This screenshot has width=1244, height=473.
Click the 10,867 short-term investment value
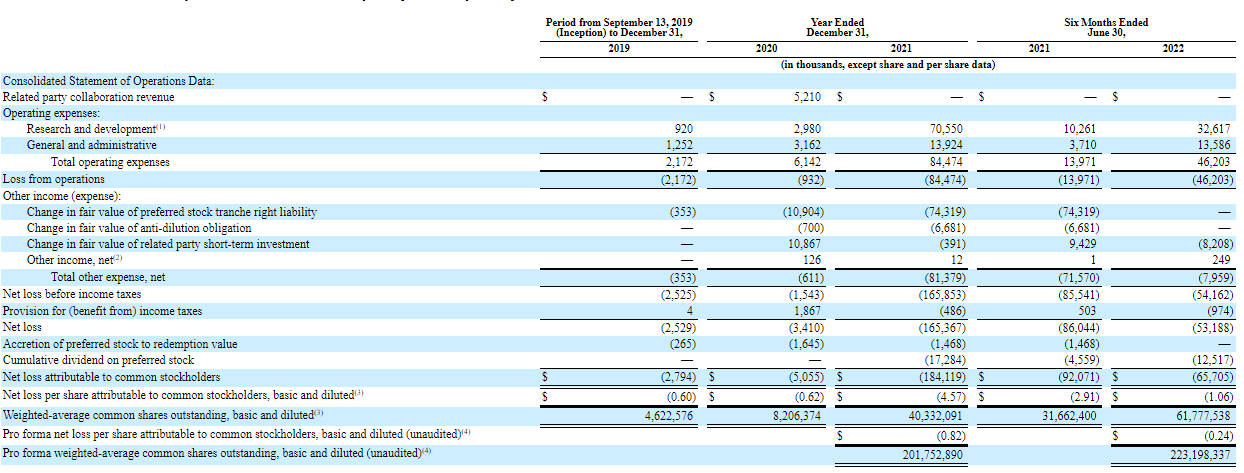click(x=803, y=244)
